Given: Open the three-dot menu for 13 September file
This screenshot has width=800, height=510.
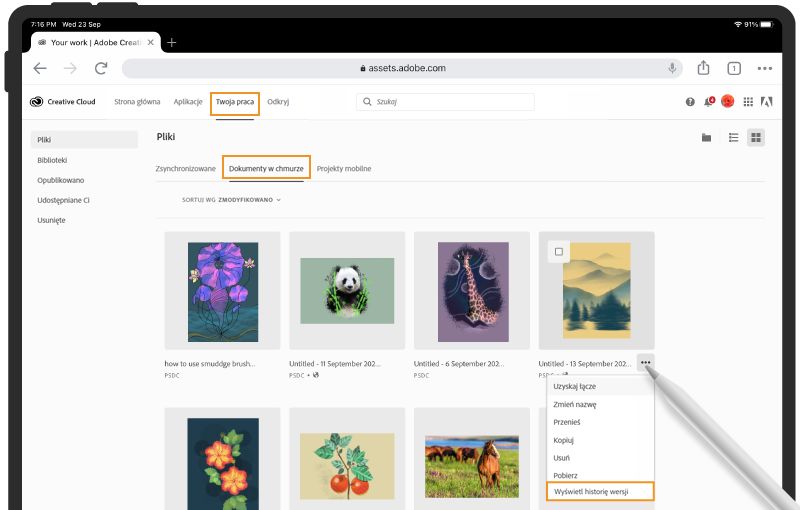Looking at the screenshot, I should (645, 363).
